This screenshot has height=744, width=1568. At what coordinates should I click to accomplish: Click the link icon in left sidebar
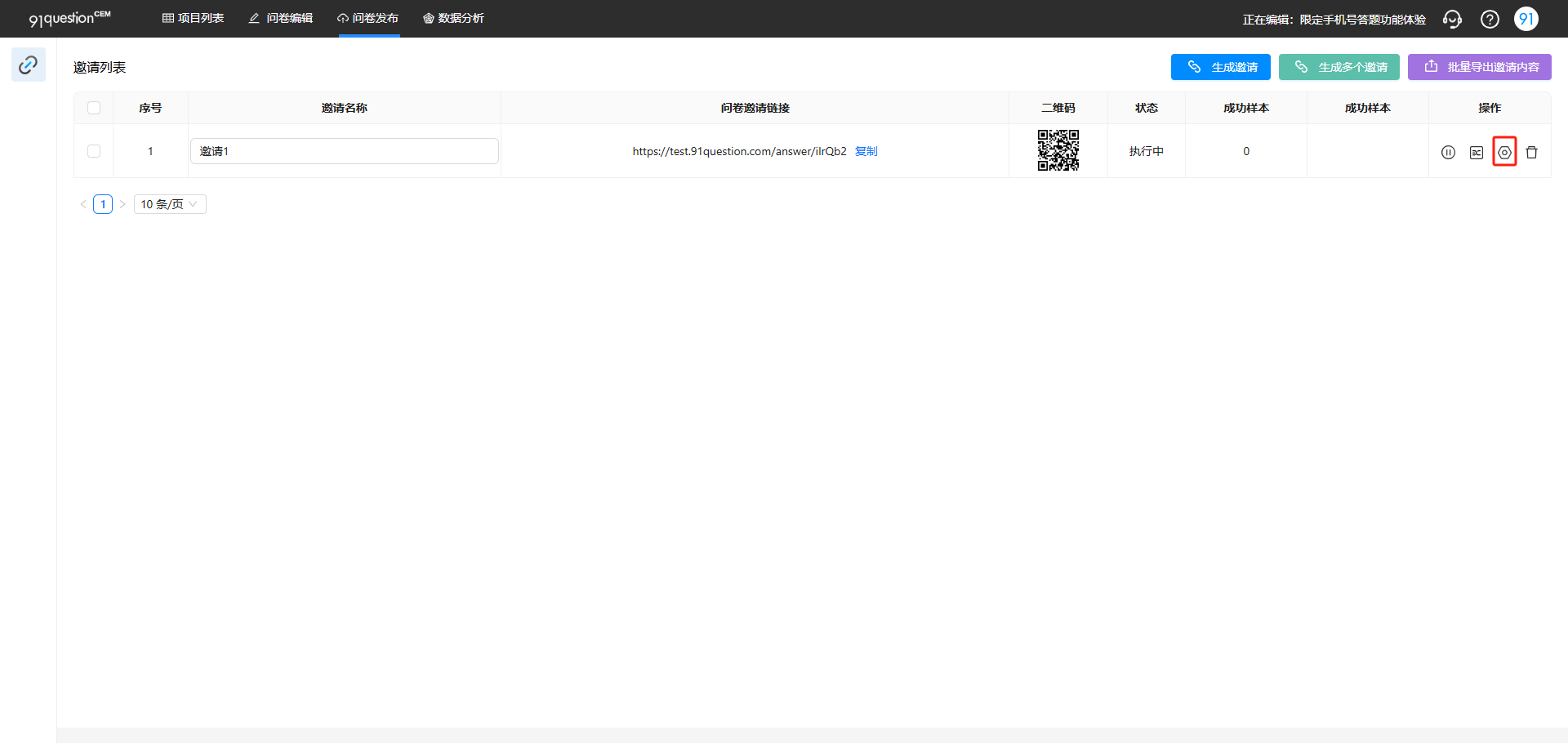(29, 65)
